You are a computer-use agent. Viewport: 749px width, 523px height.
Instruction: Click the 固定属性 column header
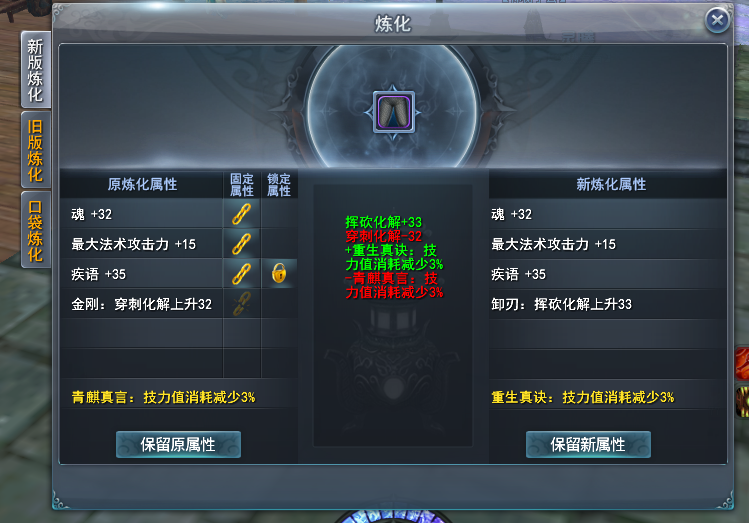coord(242,185)
